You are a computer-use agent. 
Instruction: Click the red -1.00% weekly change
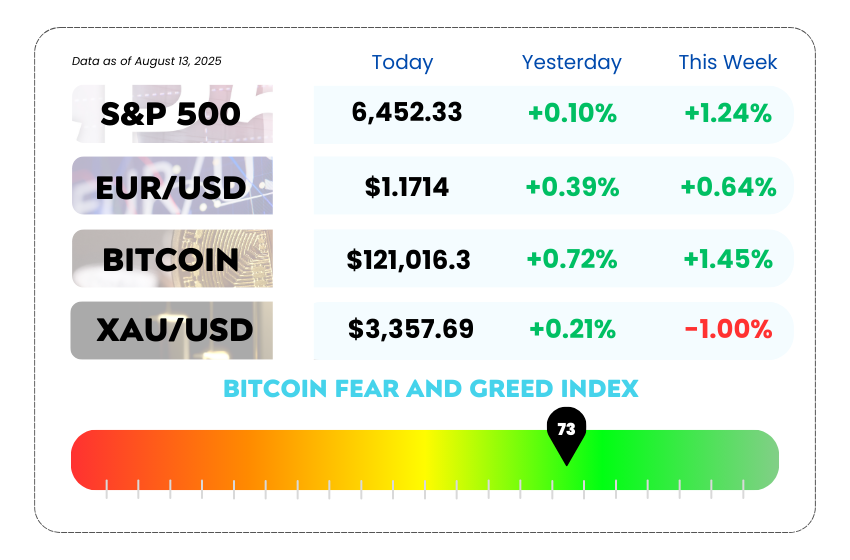[x=728, y=328]
